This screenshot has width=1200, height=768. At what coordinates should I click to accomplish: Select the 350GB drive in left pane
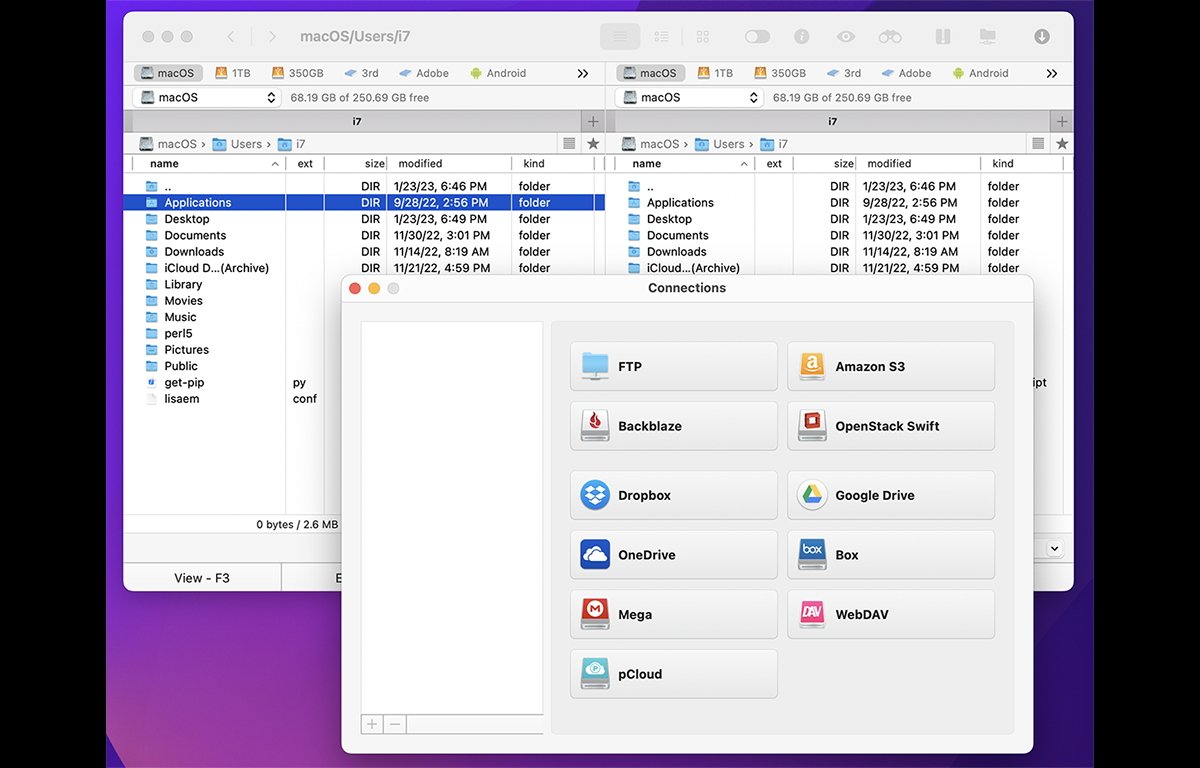pos(296,73)
